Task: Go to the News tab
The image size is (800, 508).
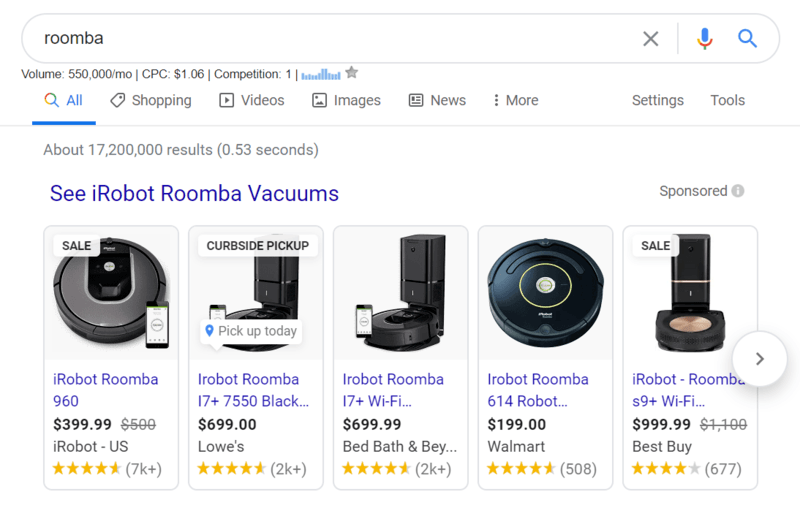Action: point(437,100)
